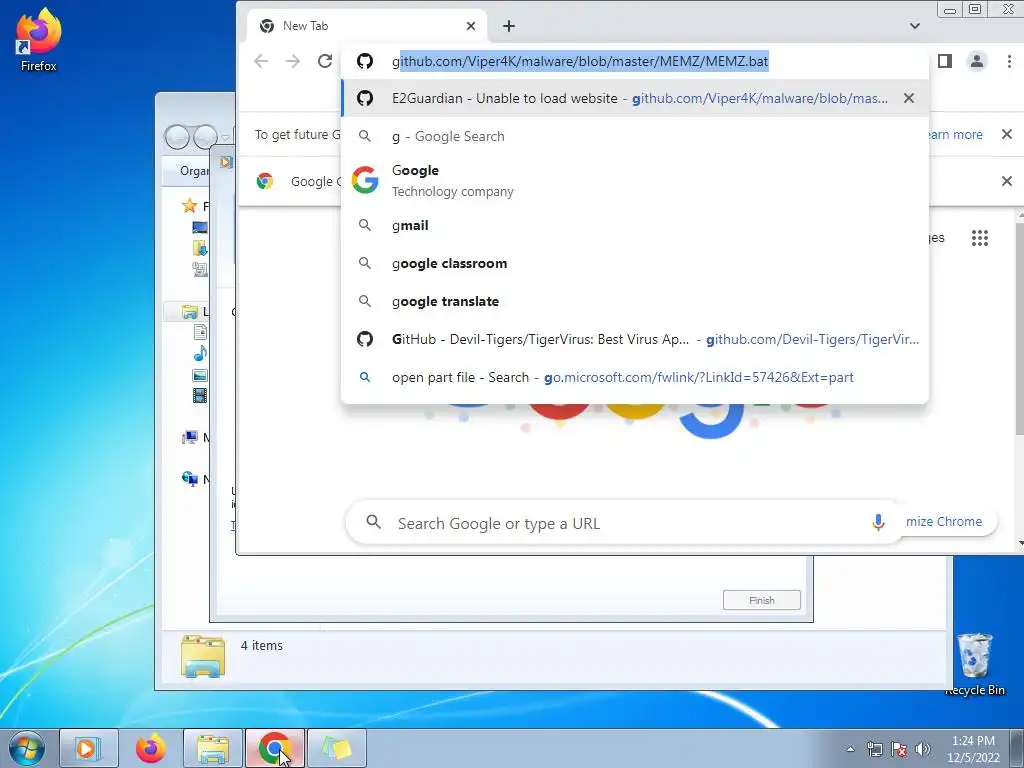Select the Pictures library icon in Explorer
1024x768 pixels.
(200, 375)
